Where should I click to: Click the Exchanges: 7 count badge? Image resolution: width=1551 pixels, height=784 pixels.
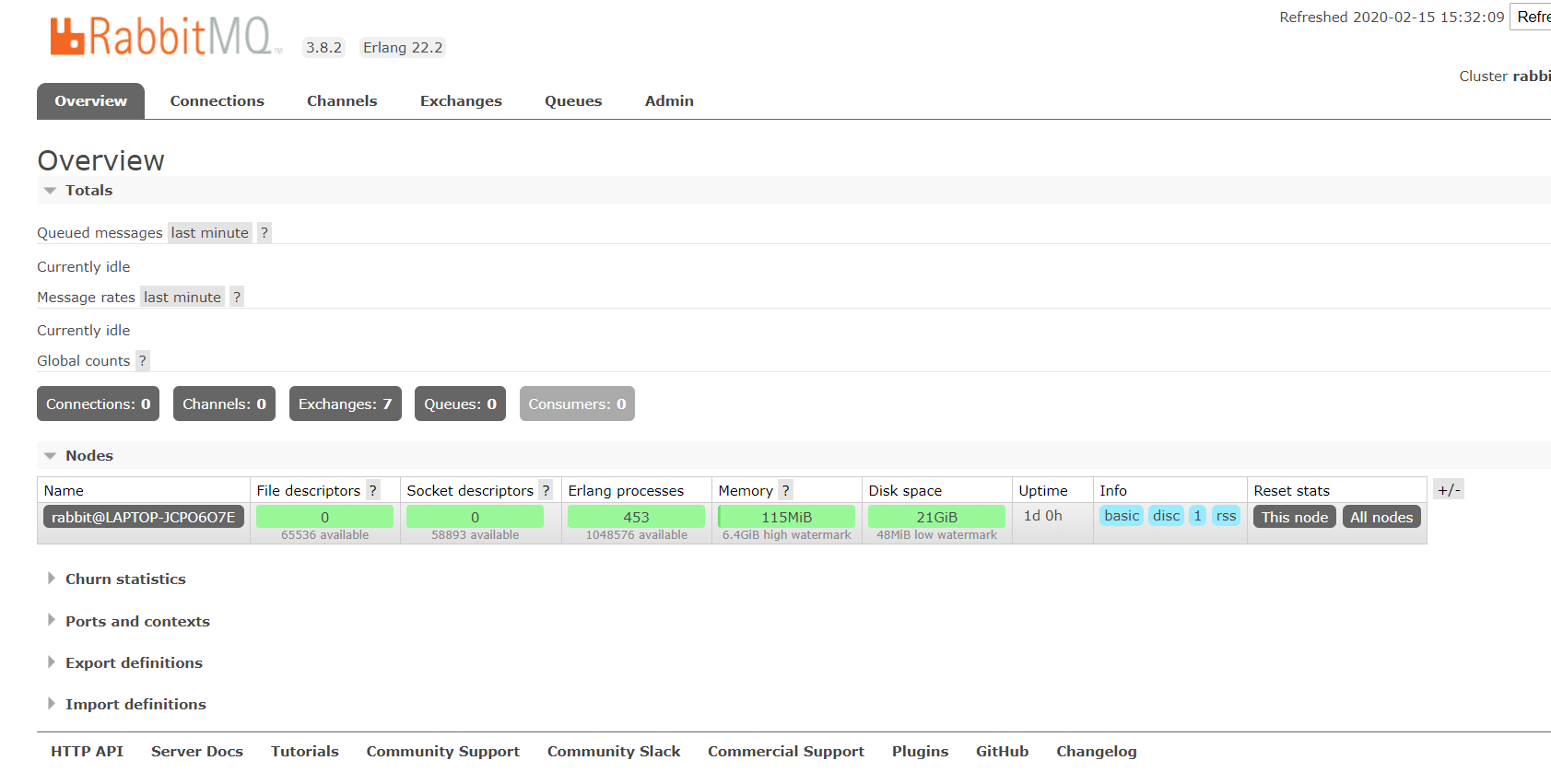[x=345, y=404]
